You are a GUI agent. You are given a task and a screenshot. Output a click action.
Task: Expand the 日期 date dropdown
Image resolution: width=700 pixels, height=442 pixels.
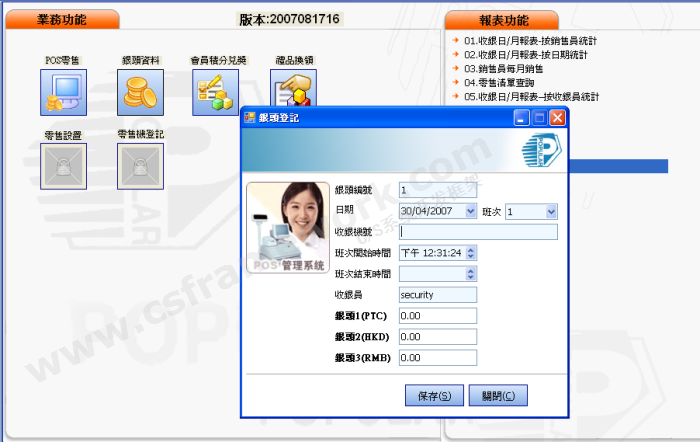click(x=471, y=212)
